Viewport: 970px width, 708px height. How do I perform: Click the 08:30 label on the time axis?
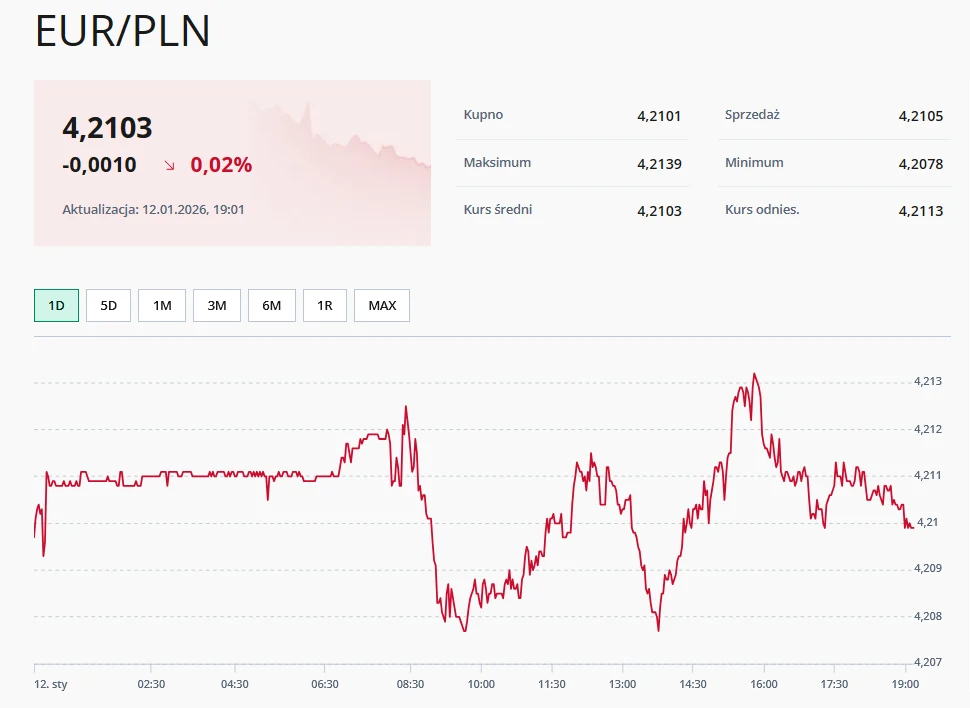pyautogui.click(x=410, y=684)
